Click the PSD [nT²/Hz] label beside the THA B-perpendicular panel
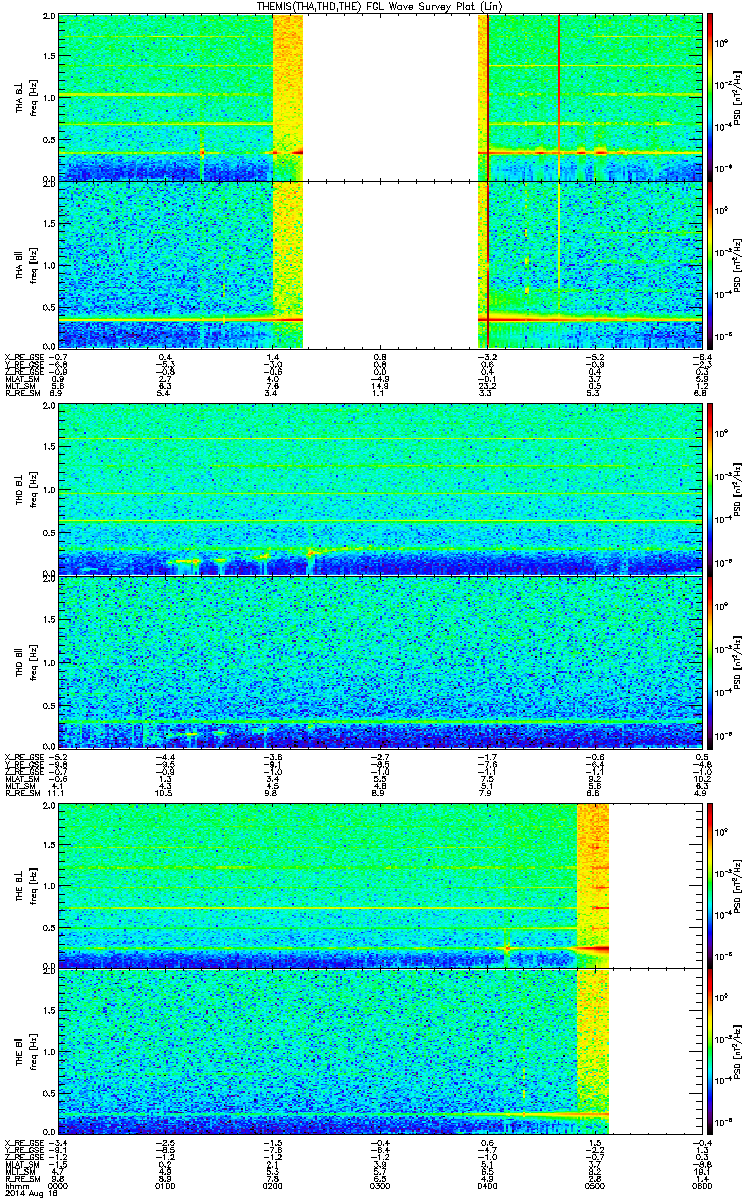Screen dimensions: 750x1200 736,98
